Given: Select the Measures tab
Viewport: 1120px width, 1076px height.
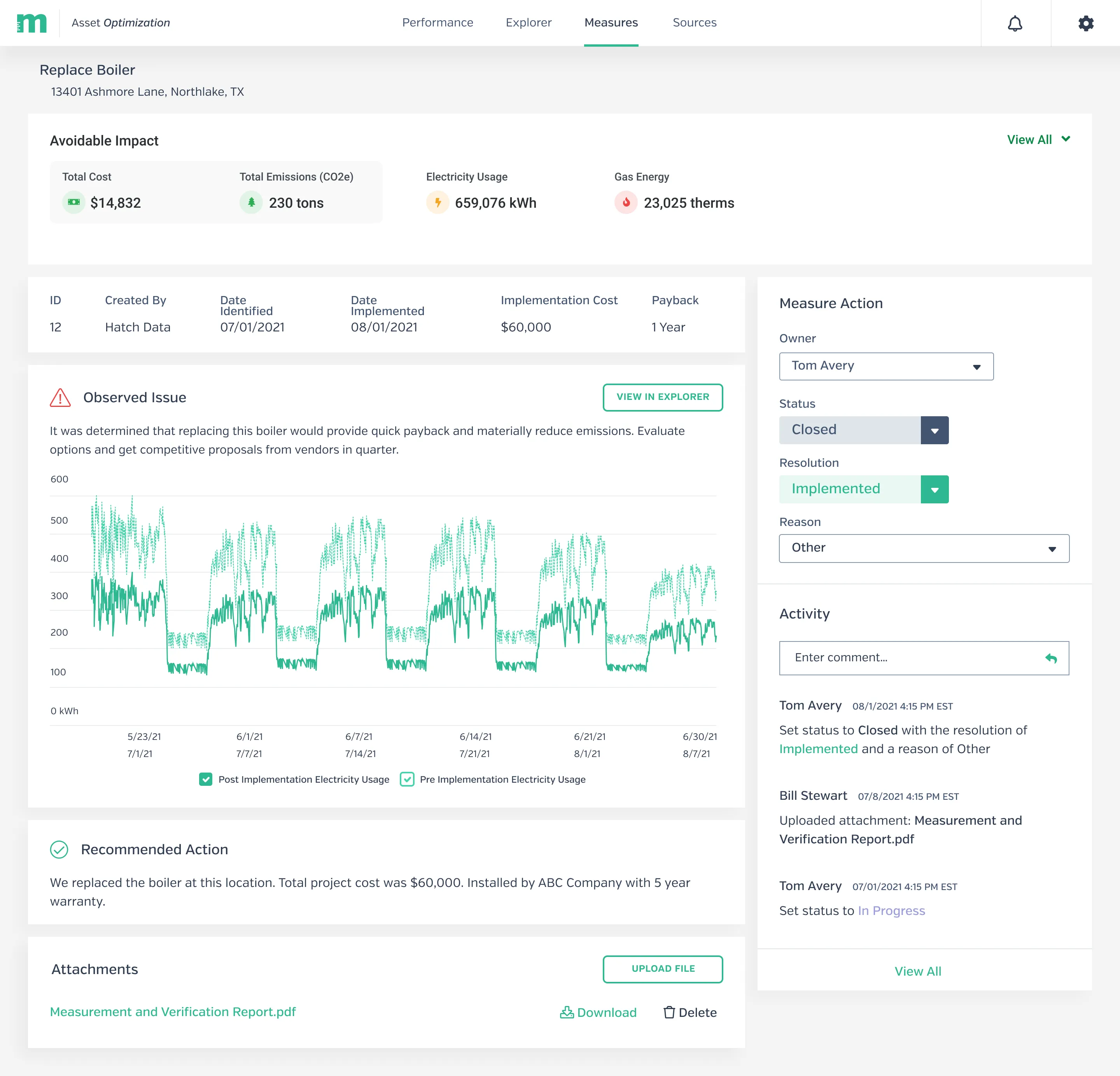Looking at the screenshot, I should [x=611, y=22].
